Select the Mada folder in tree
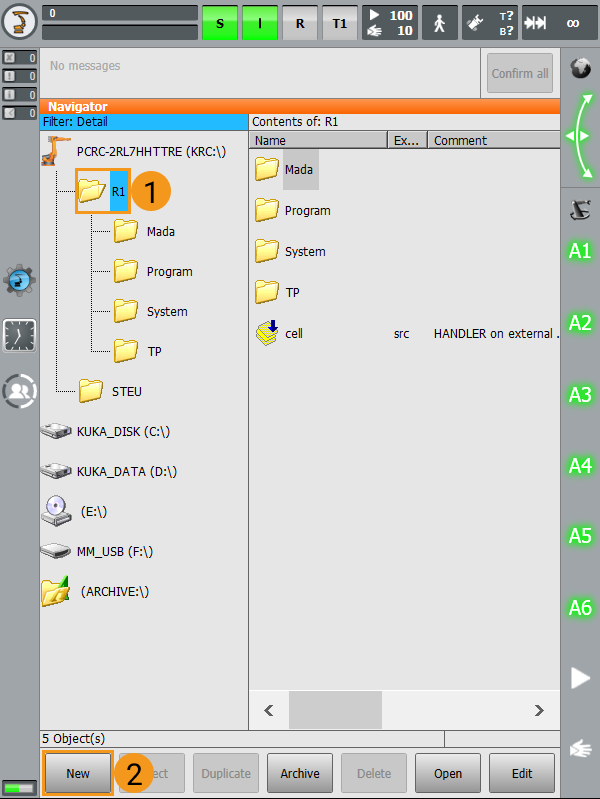The height and width of the screenshot is (799, 600). click(144, 231)
